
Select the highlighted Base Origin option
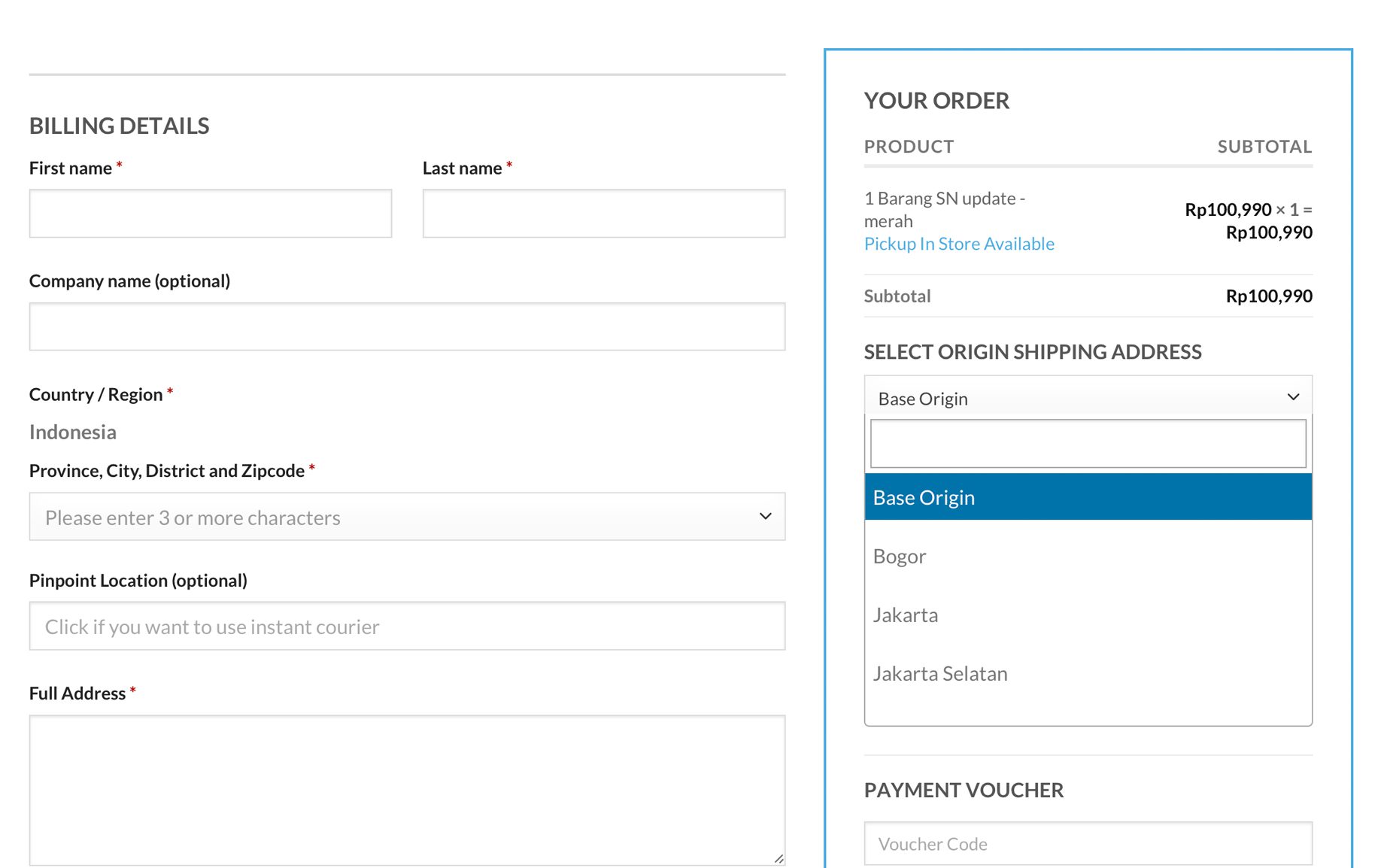click(x=1087, y=497)
